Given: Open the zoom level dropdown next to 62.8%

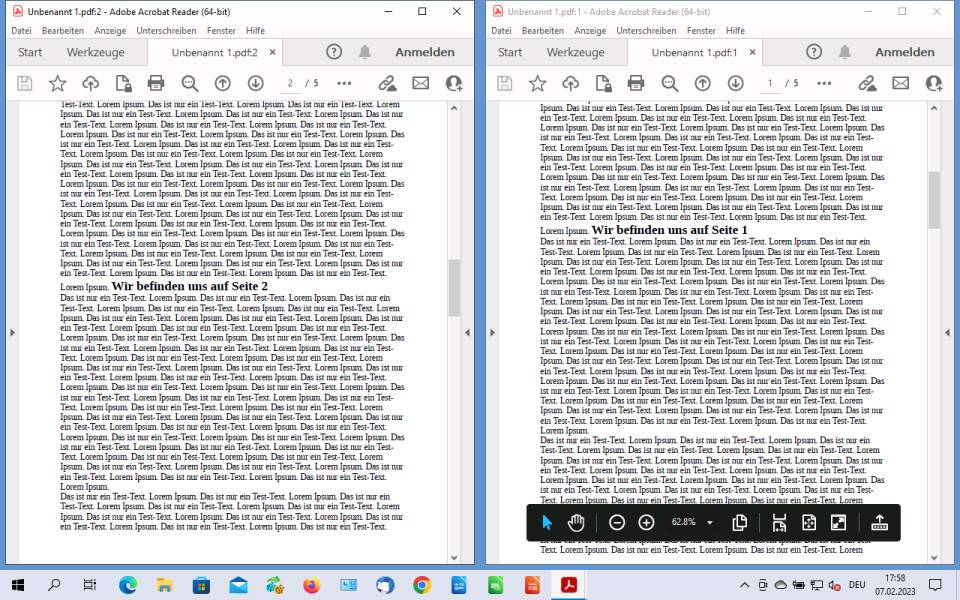Looking at the screenshot, I should [709, 522].
